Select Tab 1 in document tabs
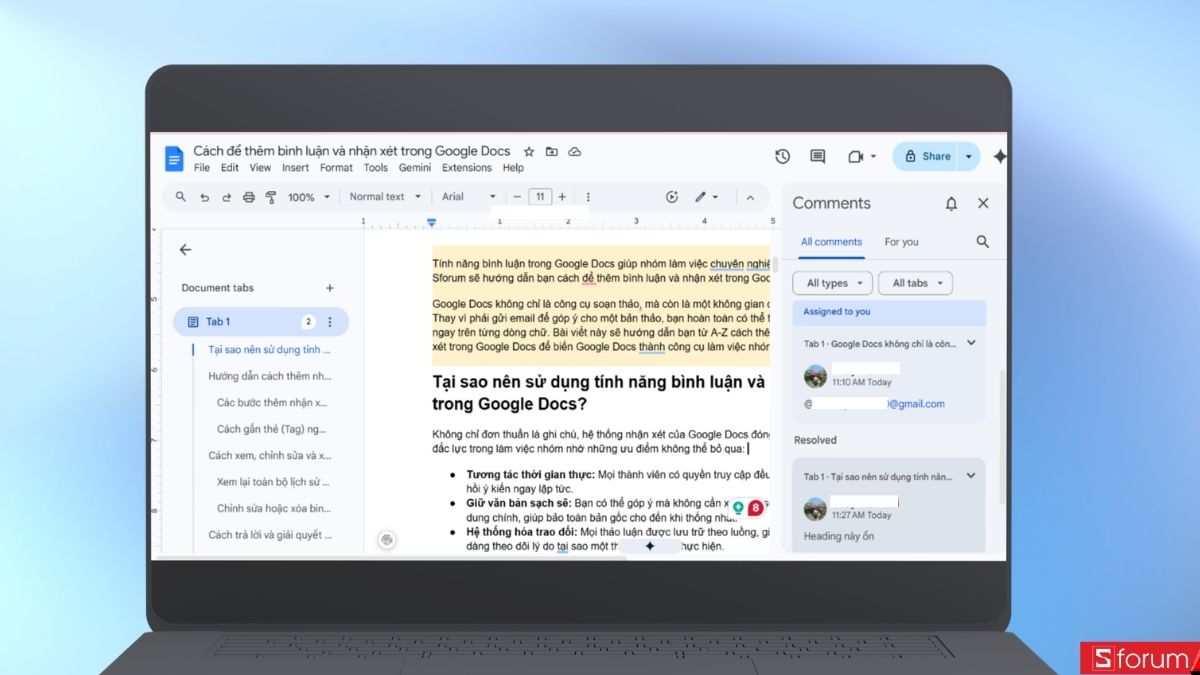This screenshot has width=1200, height=675. coord(260,322)
